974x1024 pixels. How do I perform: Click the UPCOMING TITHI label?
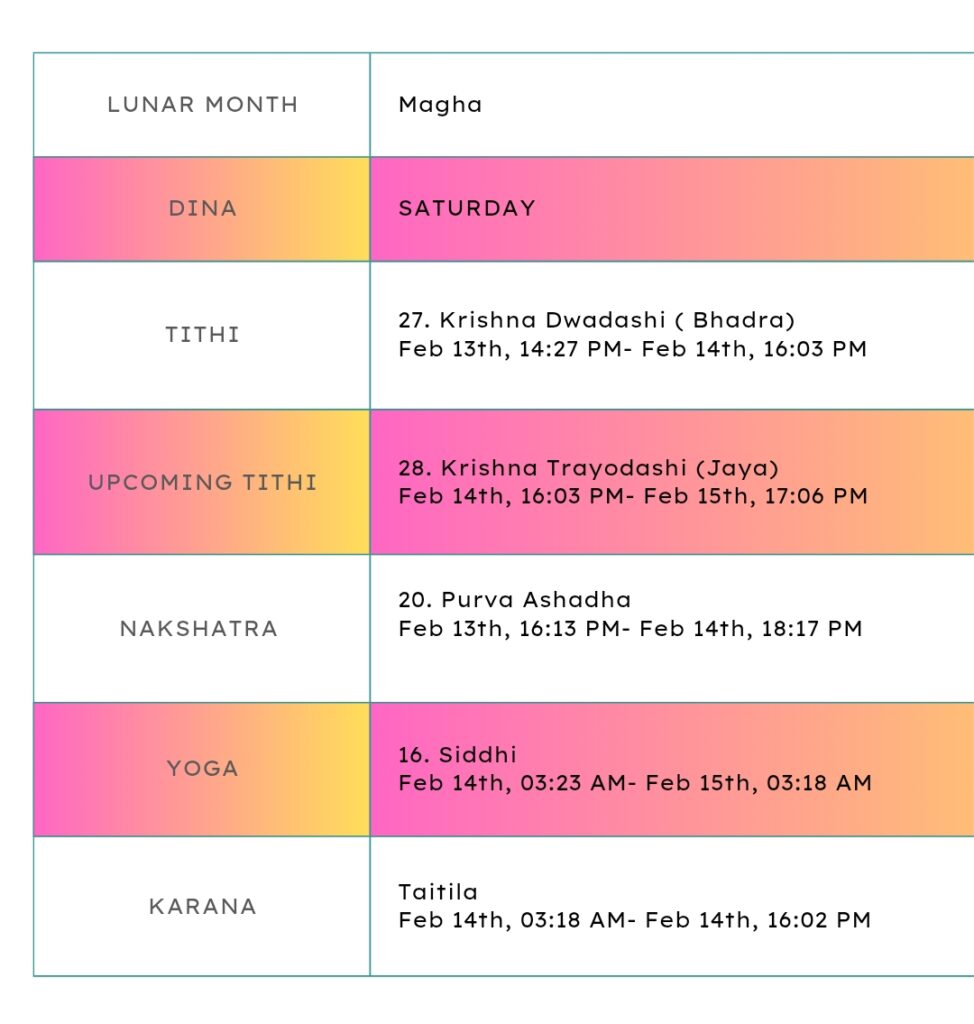pos(202,482)
